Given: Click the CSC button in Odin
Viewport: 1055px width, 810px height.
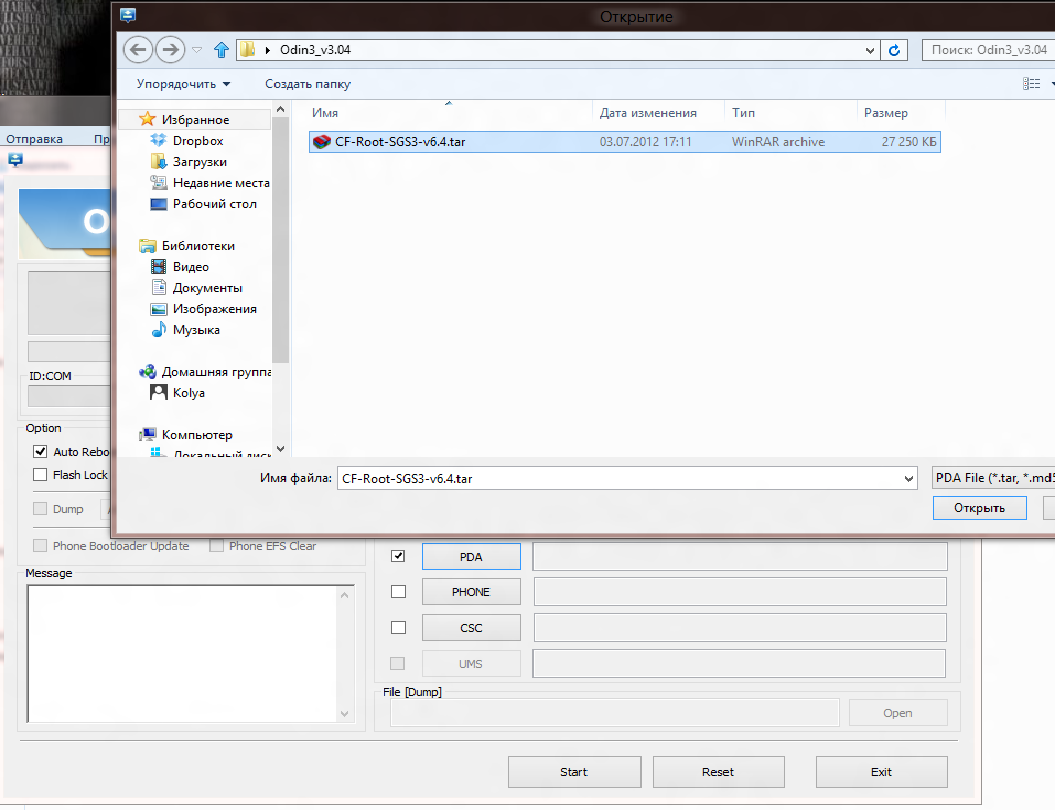Looking at the screenshot, I should 471,628.
